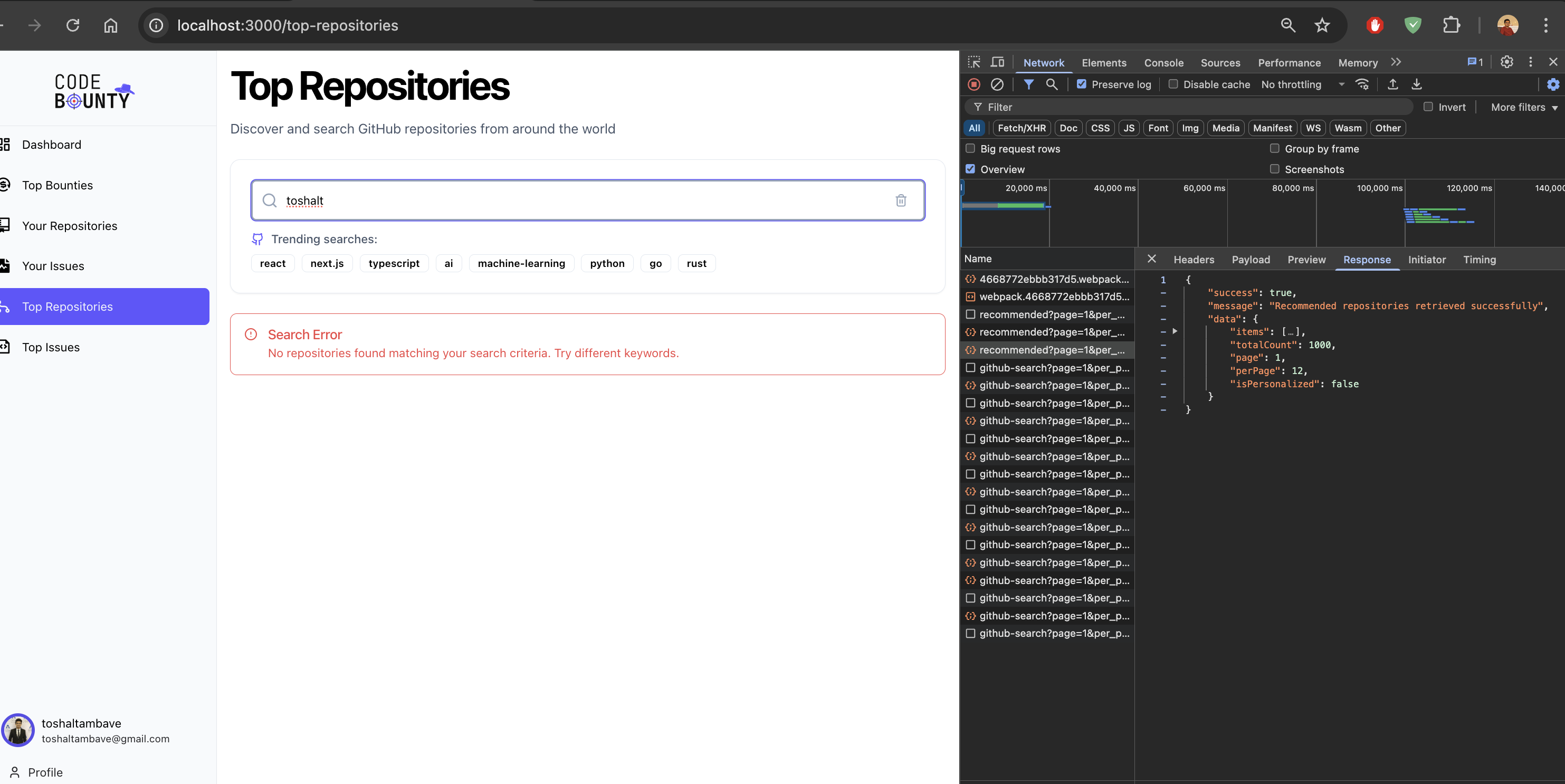The width and height of the screenshot is (1565, 784).
Task: Click the trash icon in search box
Action: (x=900, y=200)
